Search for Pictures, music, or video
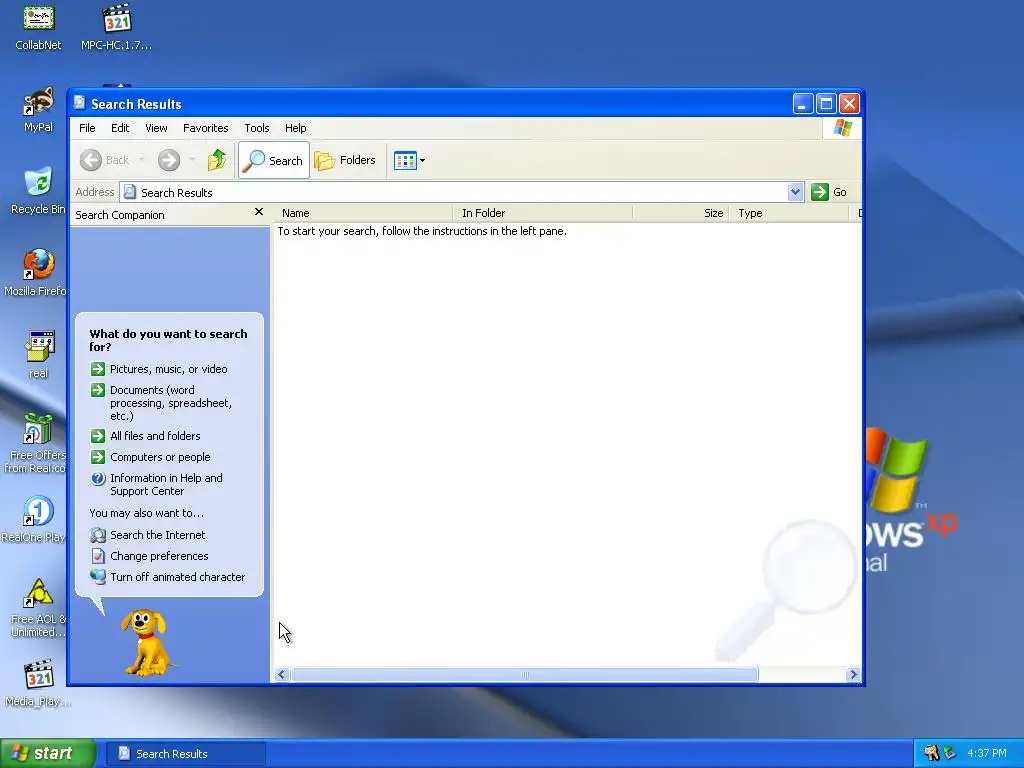 point(168,369)
